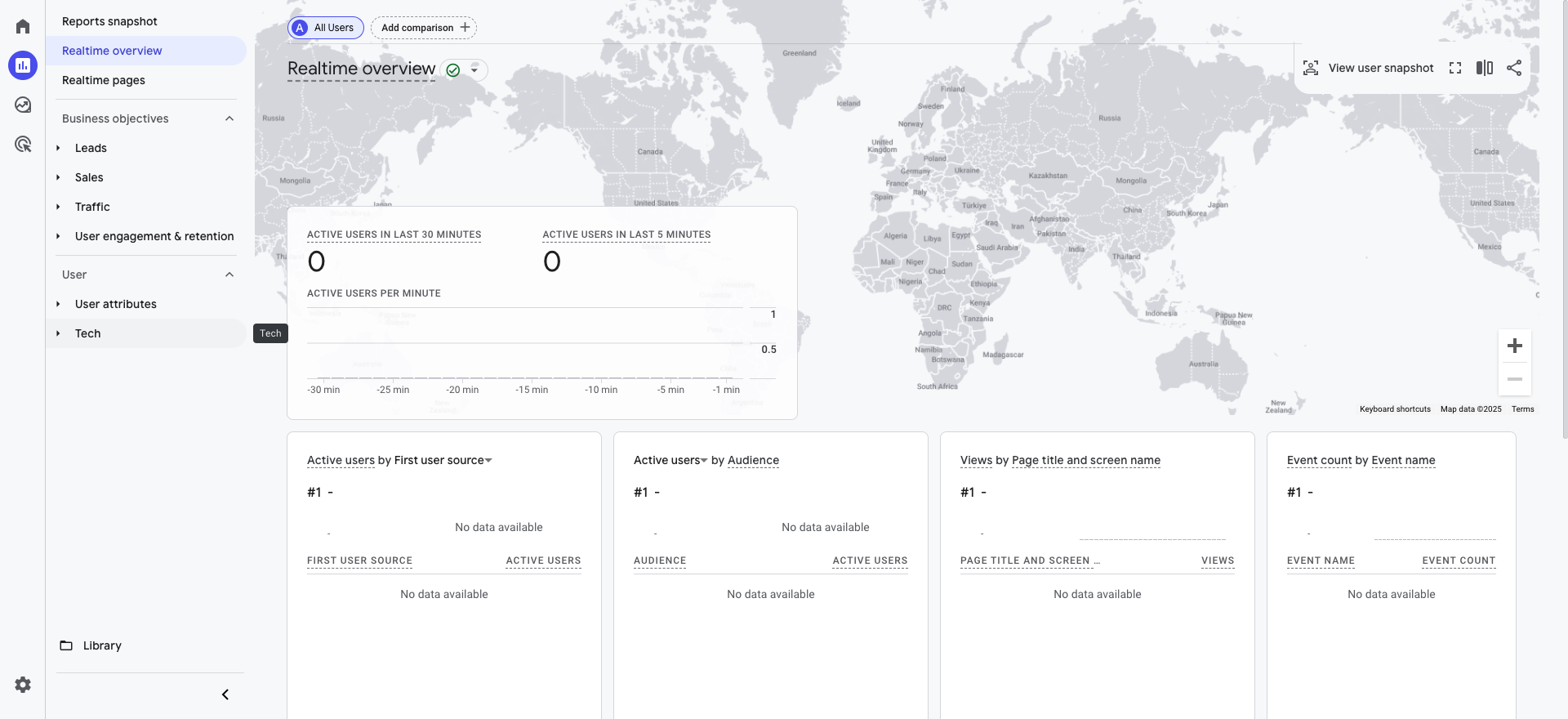
Task: Open the Library link
Action: click(x=102, y=645)
